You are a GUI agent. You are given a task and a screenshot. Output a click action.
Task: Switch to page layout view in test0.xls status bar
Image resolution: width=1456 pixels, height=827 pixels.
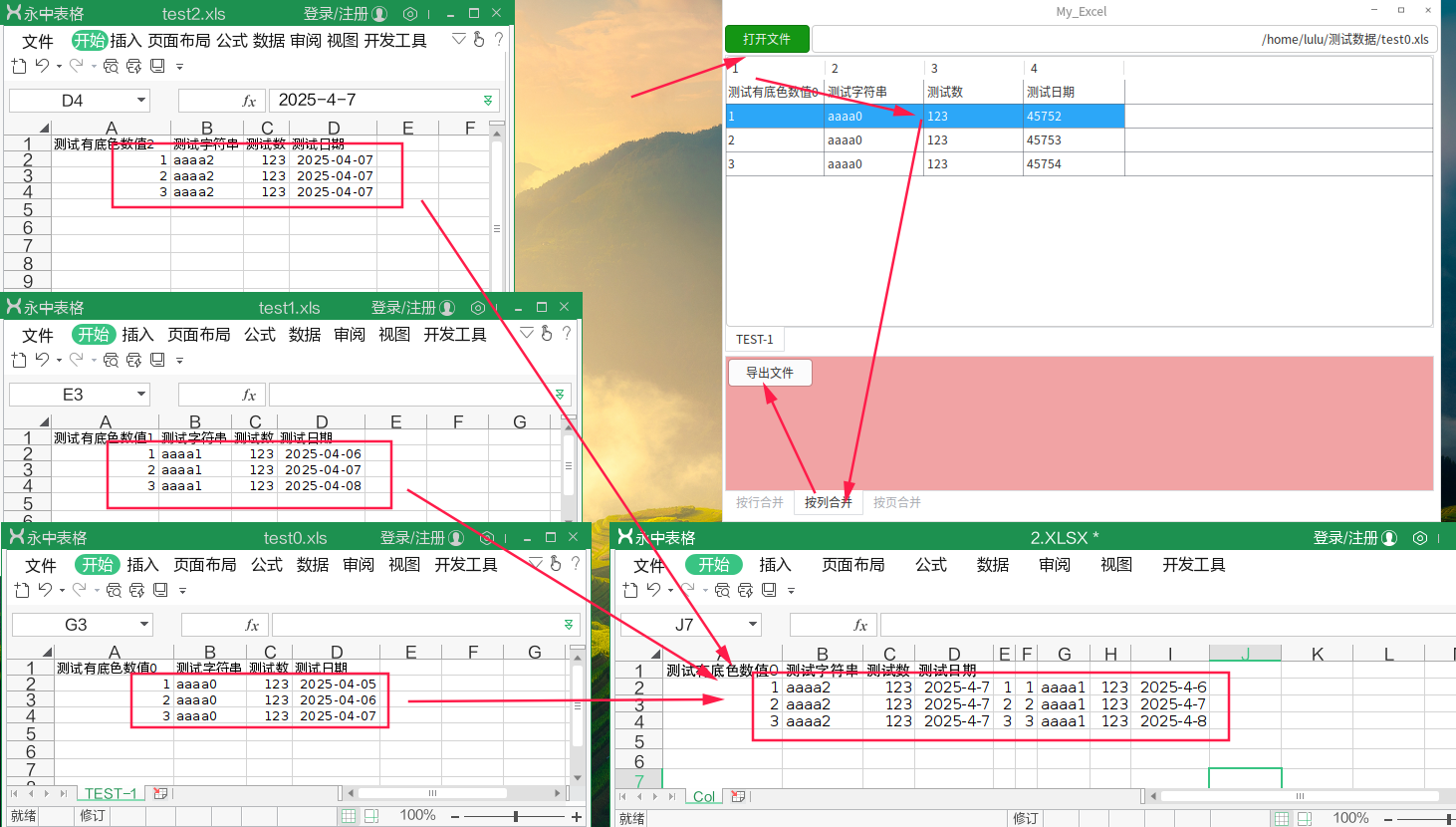pyautogui.click(x=371, y=816)
